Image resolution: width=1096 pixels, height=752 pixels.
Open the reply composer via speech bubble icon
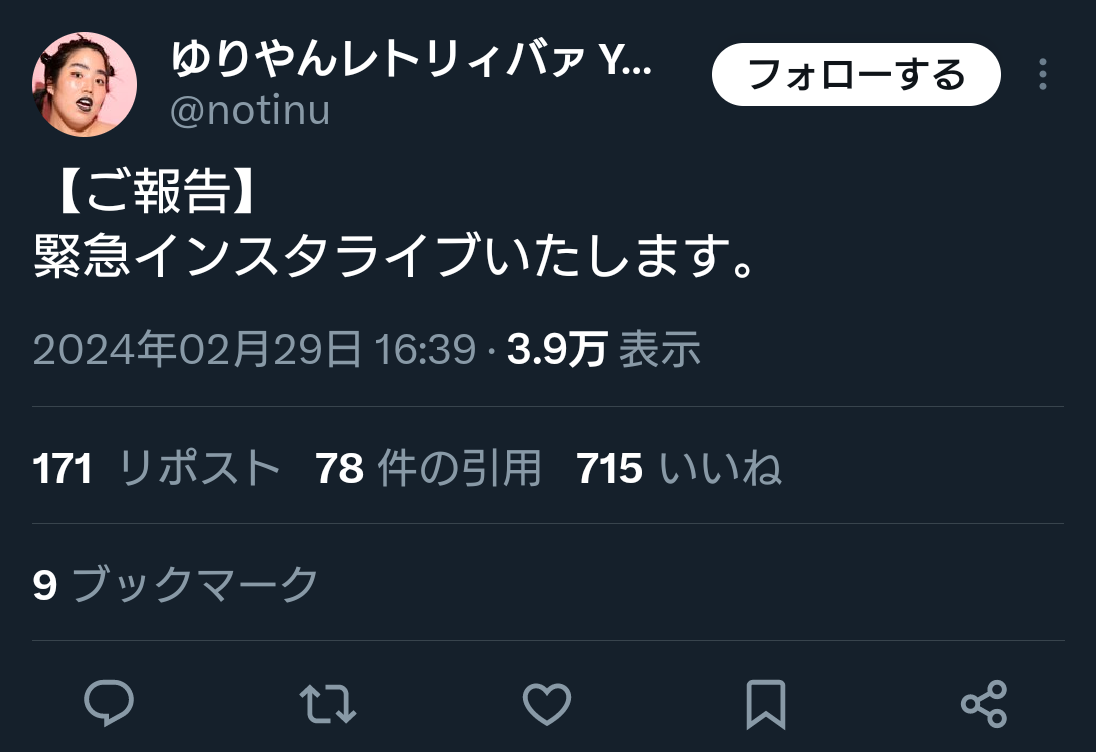(x=109, y=702)
